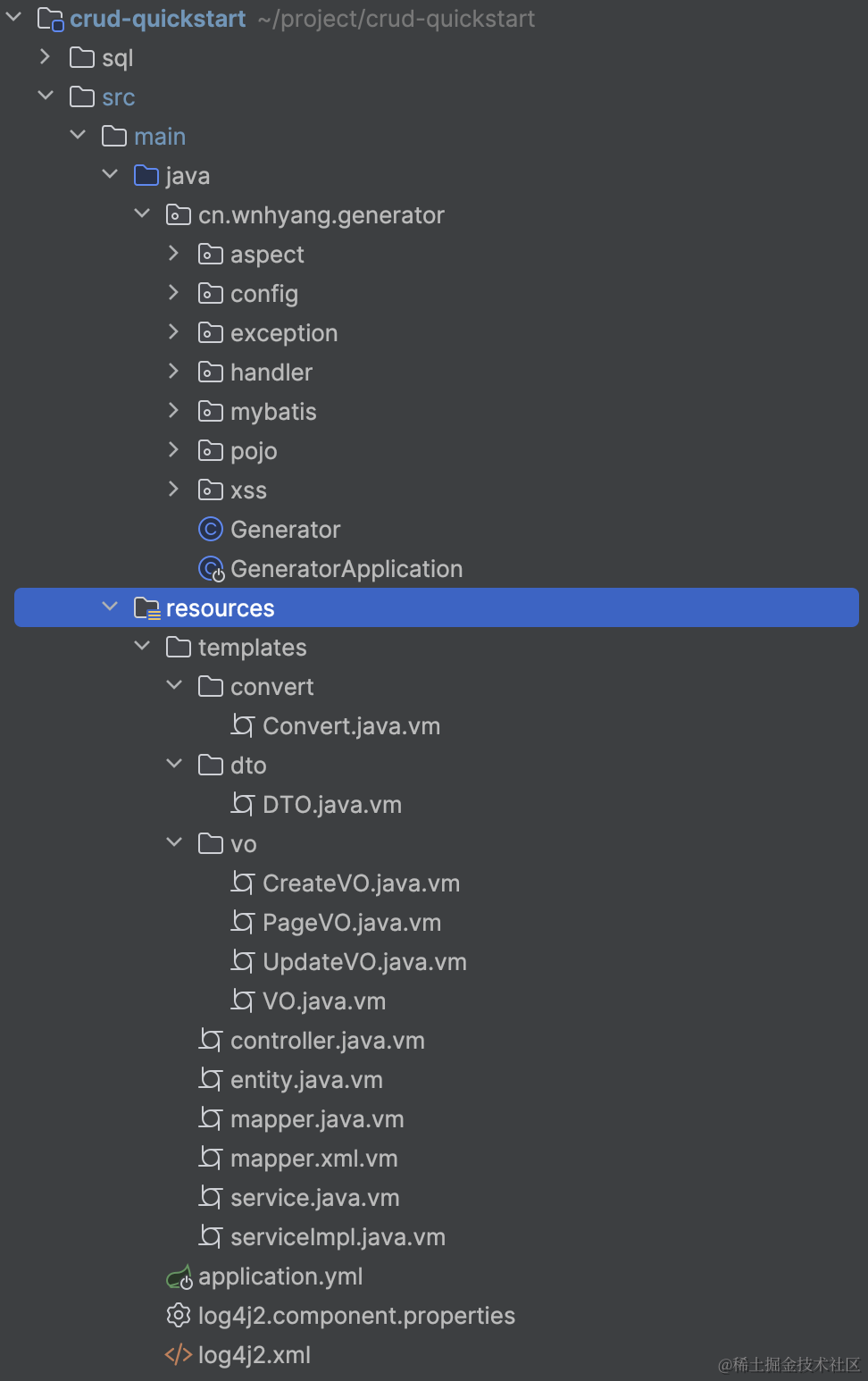Click the project root icon of crud-quickstart
Viewport: 868px width, 1381px height.
click(x=51, y=19)
